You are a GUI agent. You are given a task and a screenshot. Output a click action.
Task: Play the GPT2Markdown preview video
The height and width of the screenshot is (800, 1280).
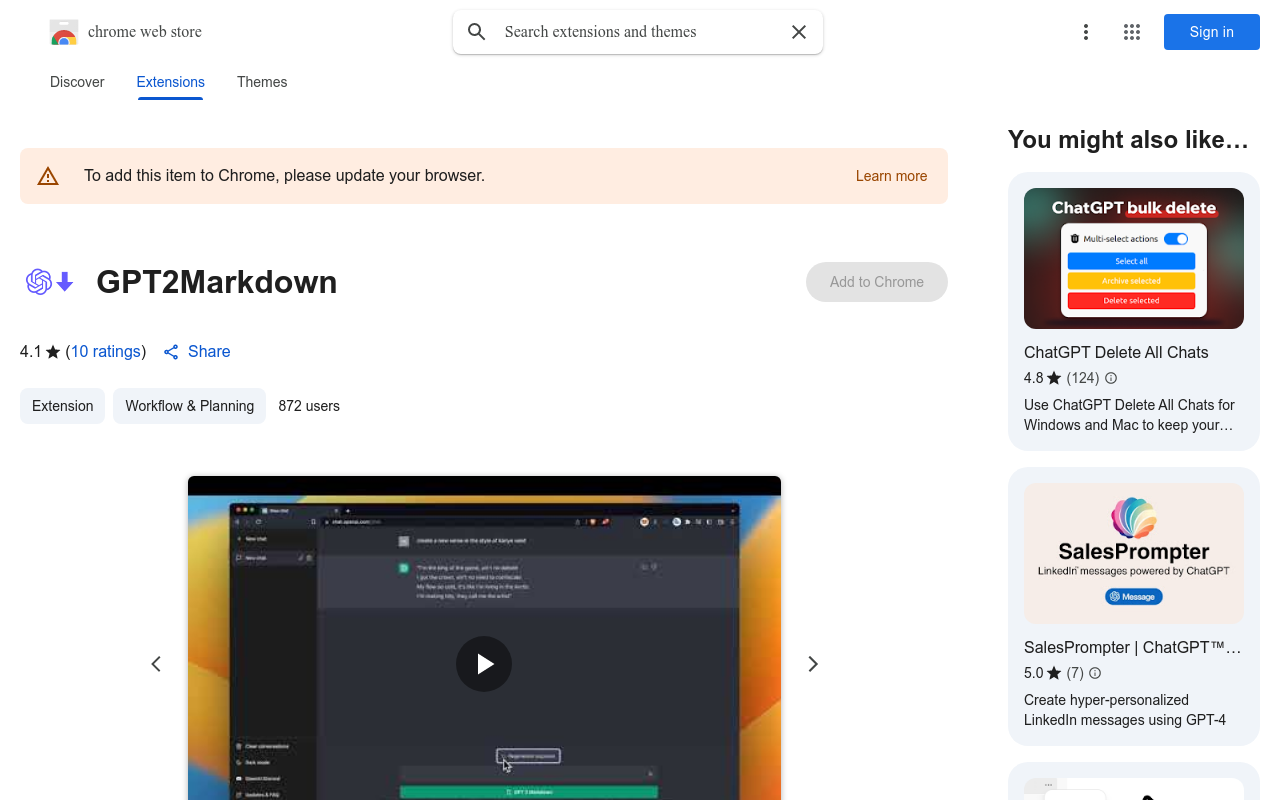point(484,664)
